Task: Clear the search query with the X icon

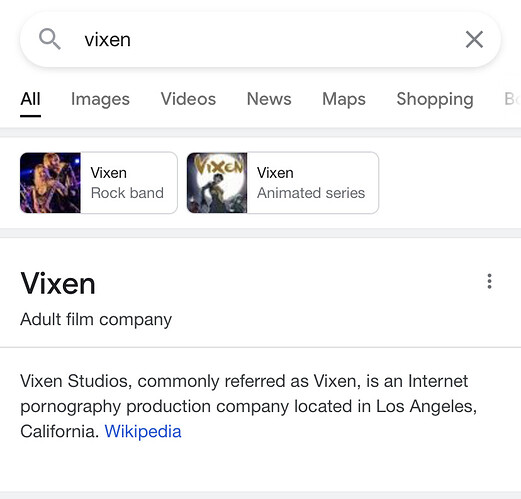Action: click(474, 39)
